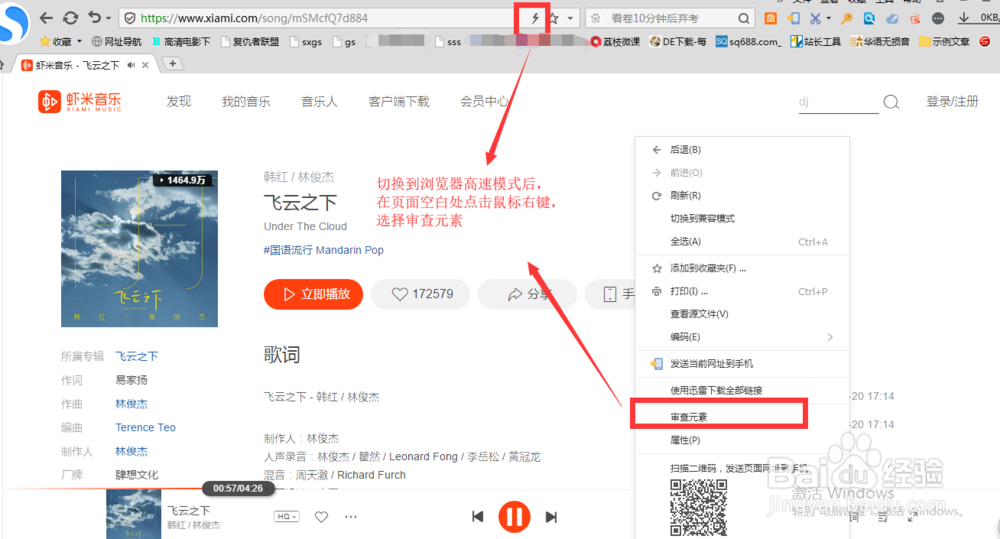Select 属性(P) in the context menu
Viewport: 1000px width, 539px height.
[742, 440]
